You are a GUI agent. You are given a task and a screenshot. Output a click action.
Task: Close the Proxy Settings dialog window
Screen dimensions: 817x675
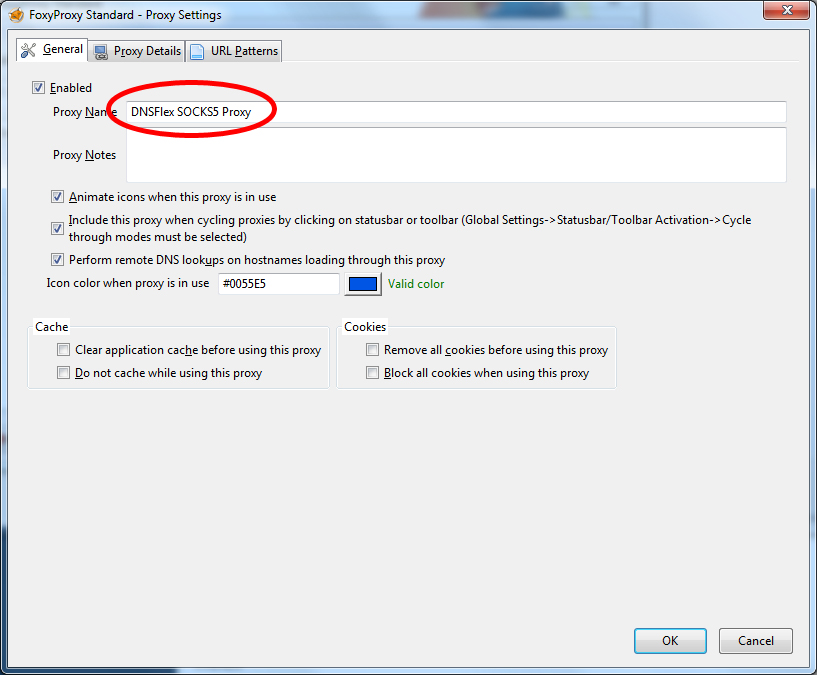(x=787, y=10)
